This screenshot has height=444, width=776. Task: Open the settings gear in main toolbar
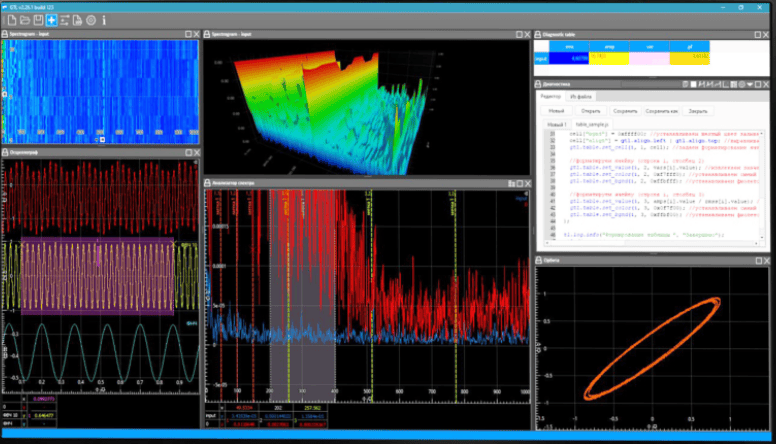(x=91, y=20)
